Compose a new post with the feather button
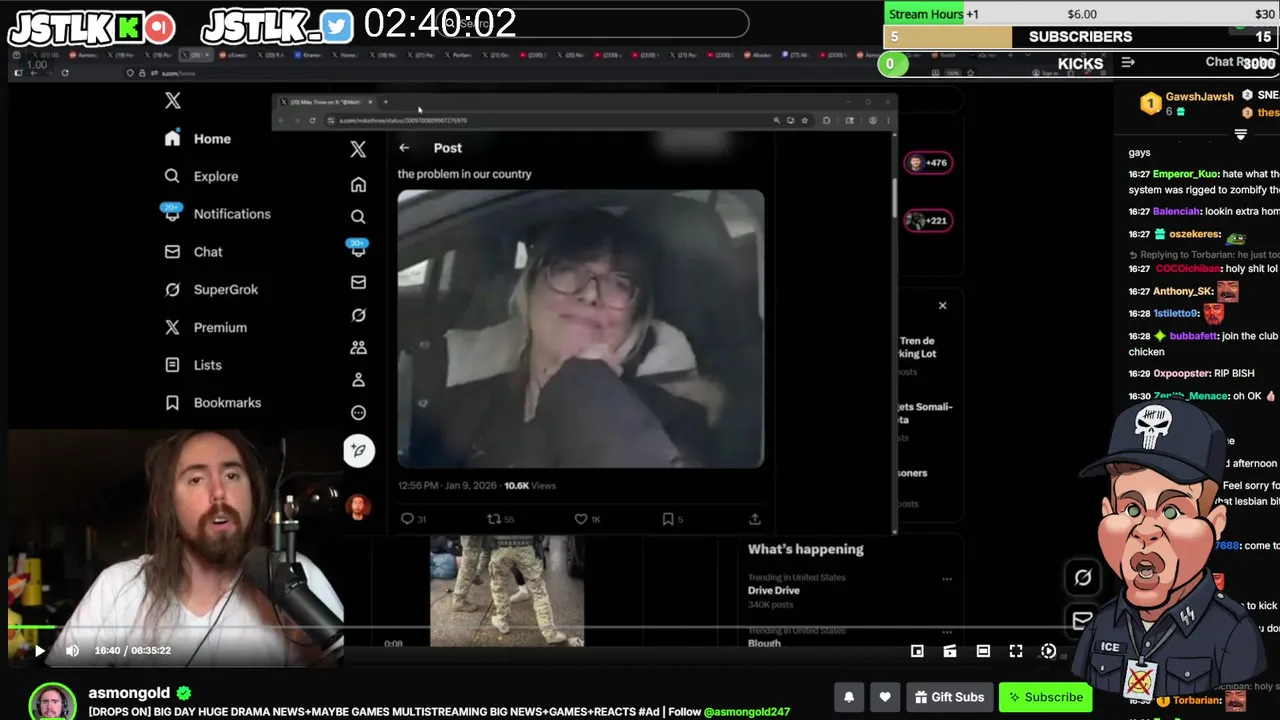The width and height of the screenshot is (1280, 720). coord(359,451)
